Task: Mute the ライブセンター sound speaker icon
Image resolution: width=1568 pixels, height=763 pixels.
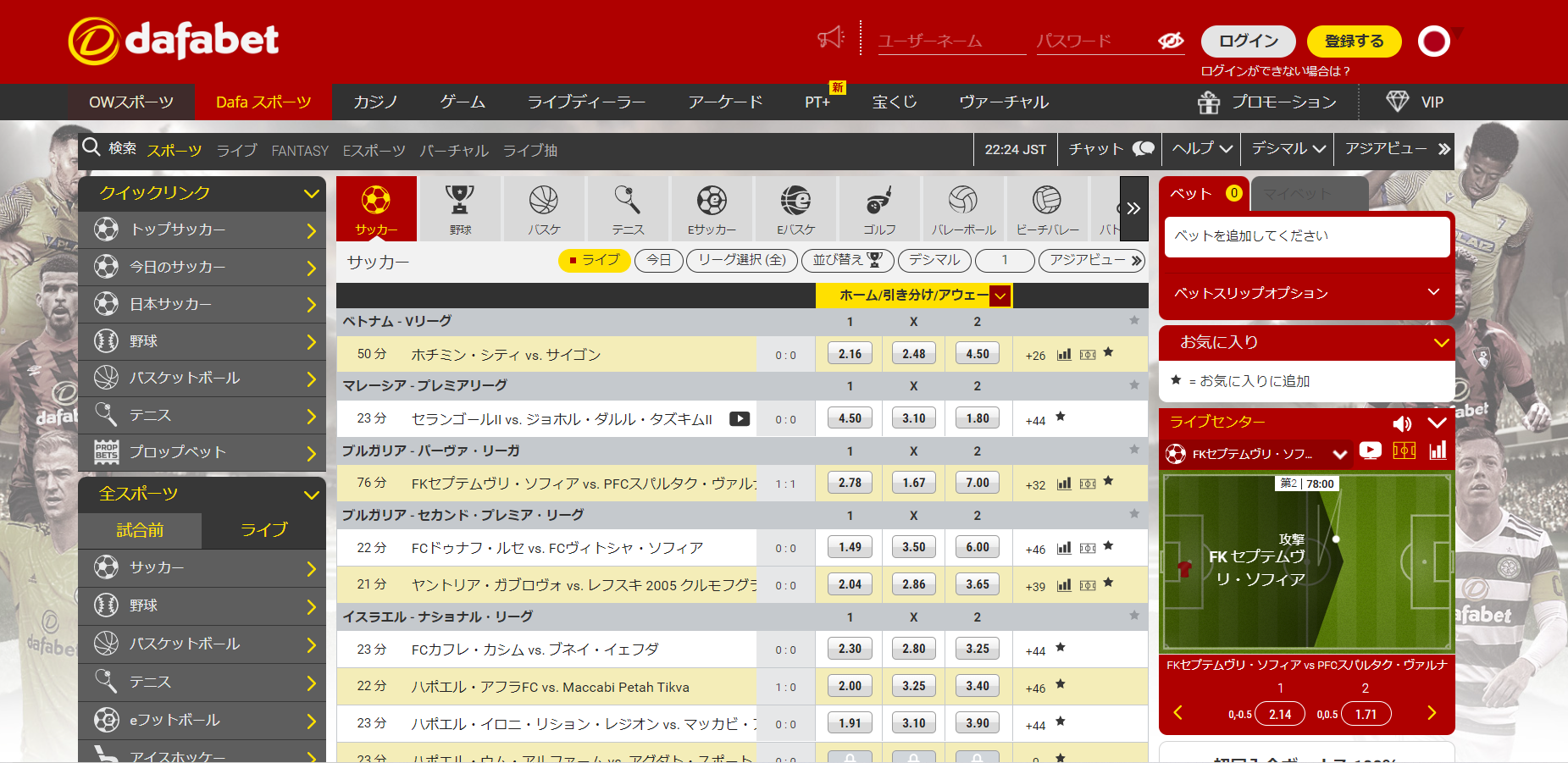Action: pyautogui.click(x=1402, y=423)
